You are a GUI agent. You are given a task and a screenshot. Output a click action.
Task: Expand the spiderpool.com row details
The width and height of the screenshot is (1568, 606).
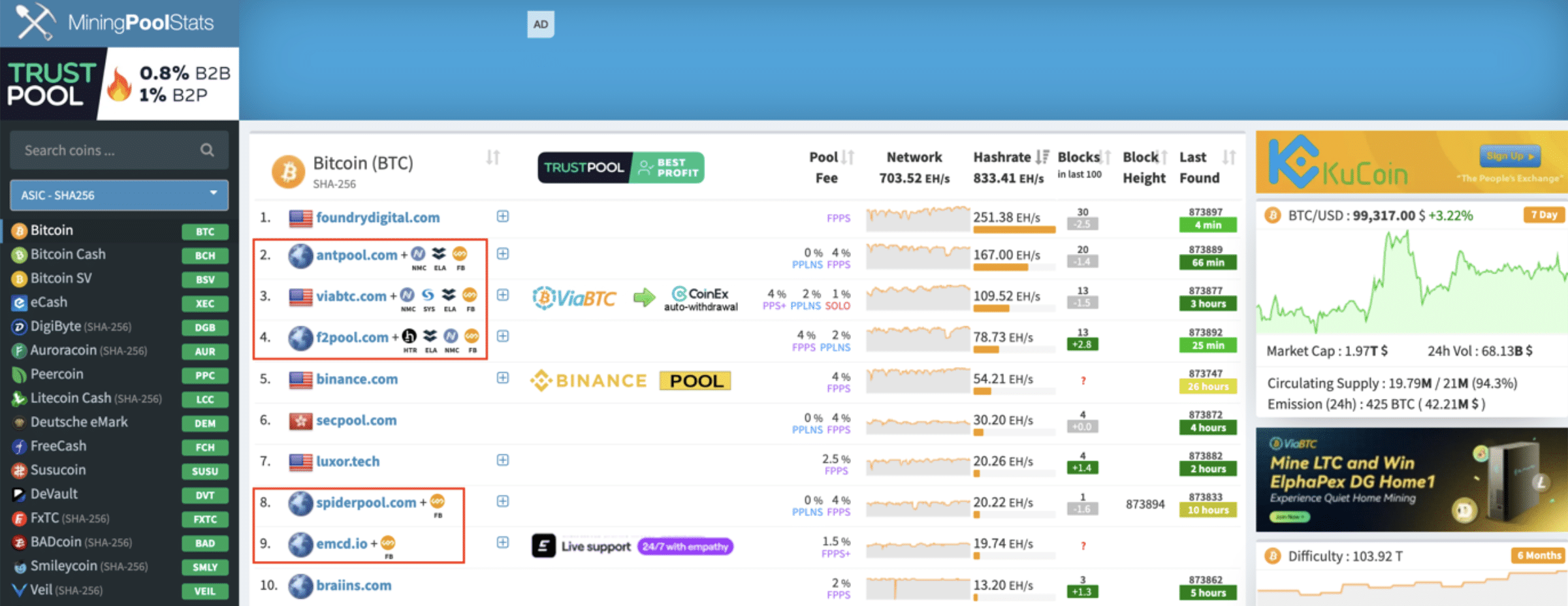click(x=502, y=501)
